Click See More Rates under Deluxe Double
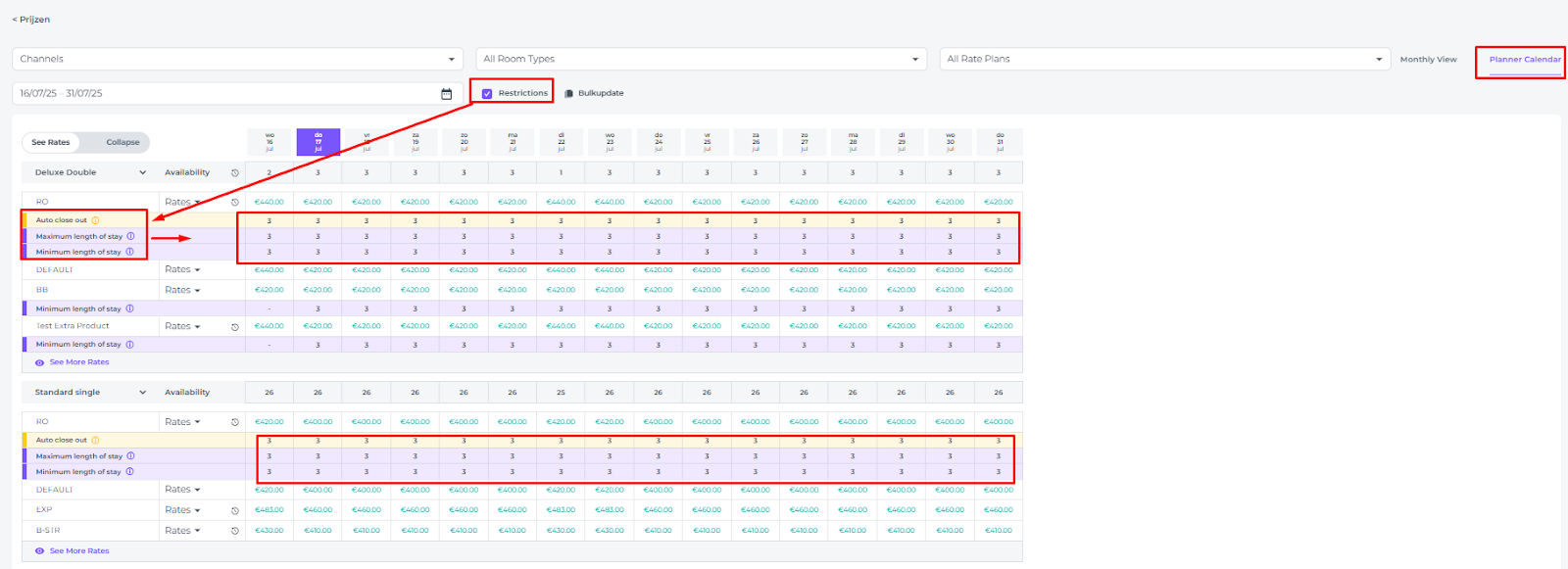This screenshot has height=569, width=1568. (x=79, y=362)
